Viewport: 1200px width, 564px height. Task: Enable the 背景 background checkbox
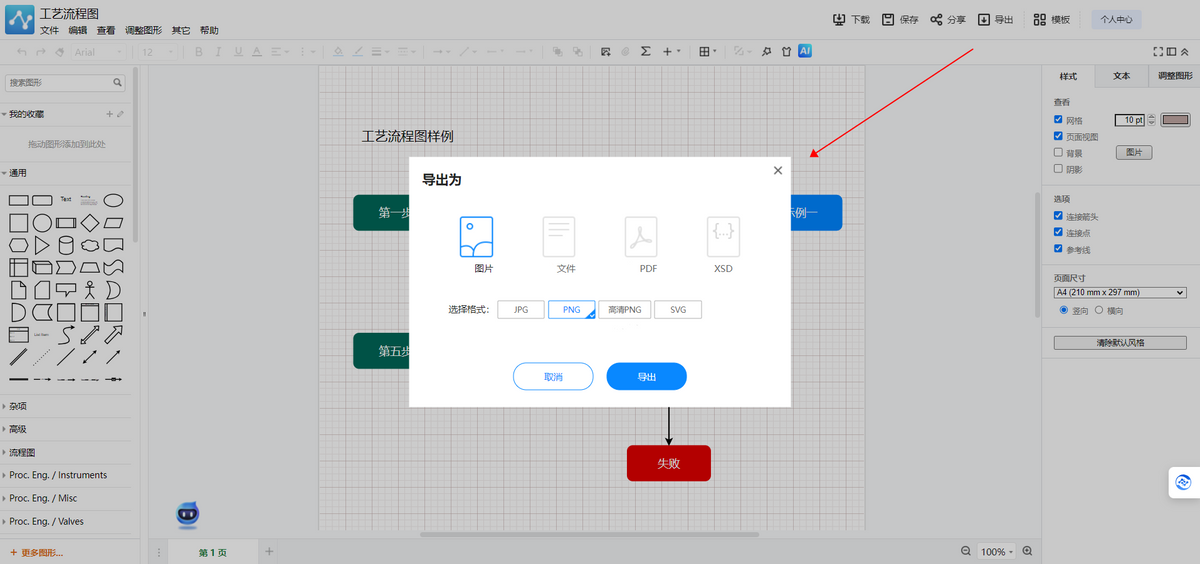coord(1059,153)
